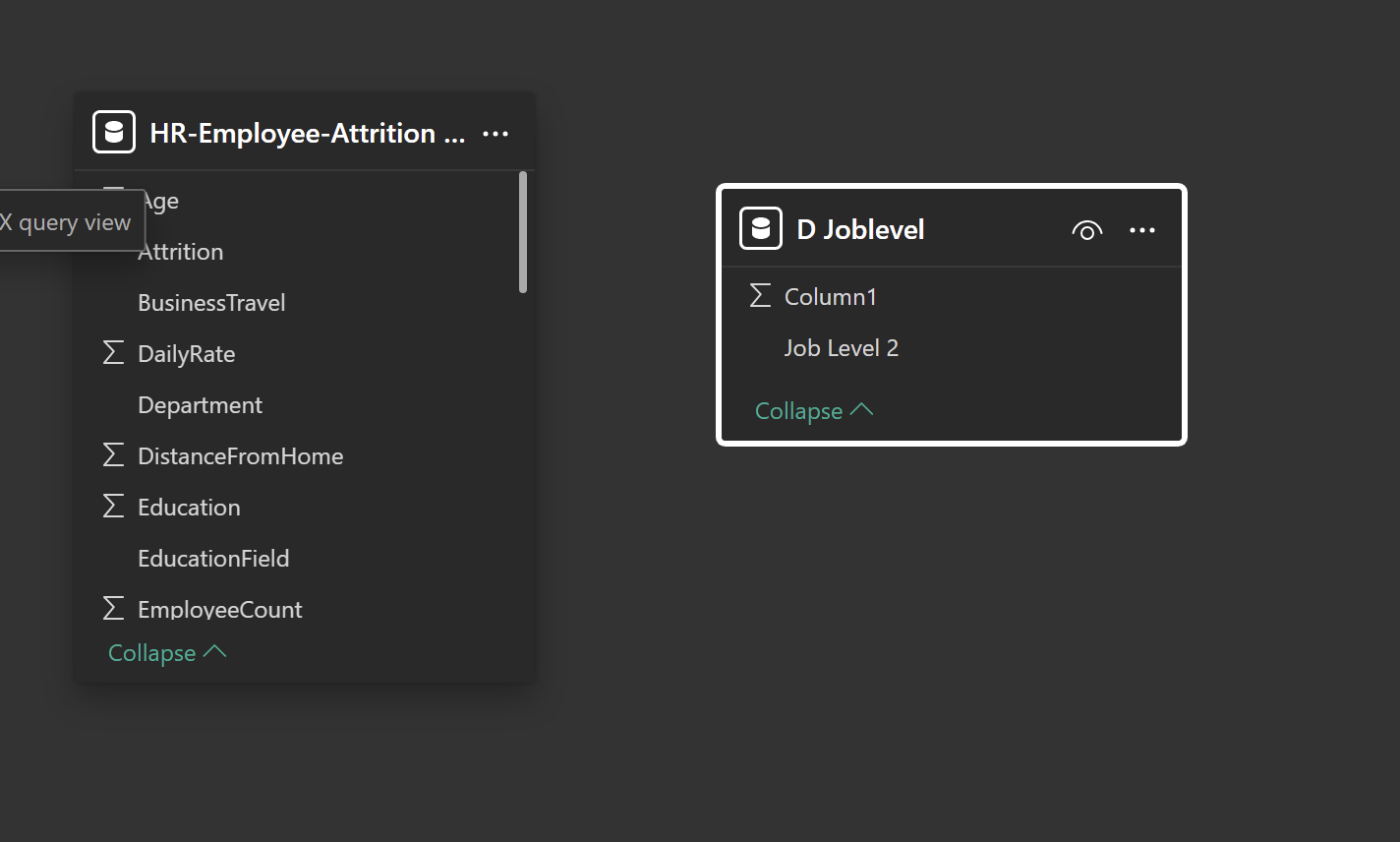Collapse the D Joblevel table fields
Screen dimensions: 1400x842
point(813,410)
